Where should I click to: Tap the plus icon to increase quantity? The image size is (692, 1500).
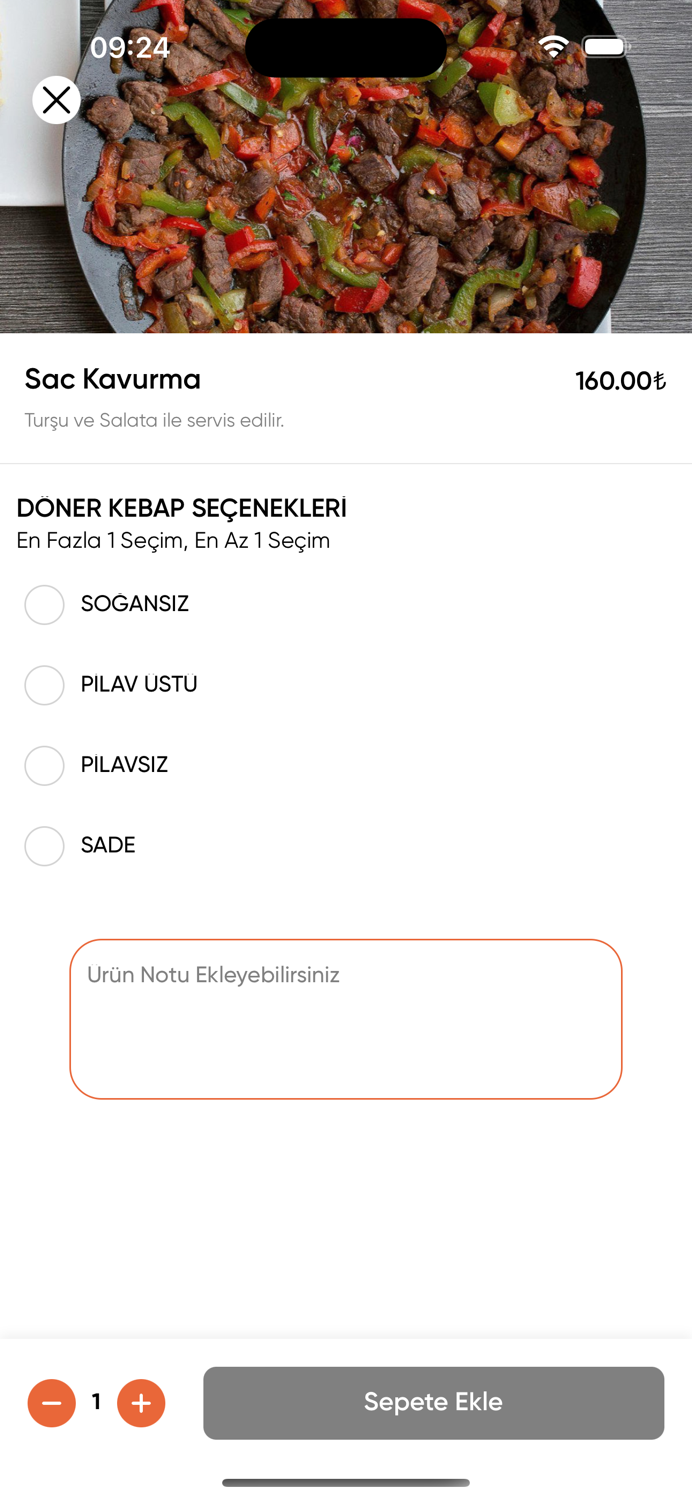coord(141,1403)
